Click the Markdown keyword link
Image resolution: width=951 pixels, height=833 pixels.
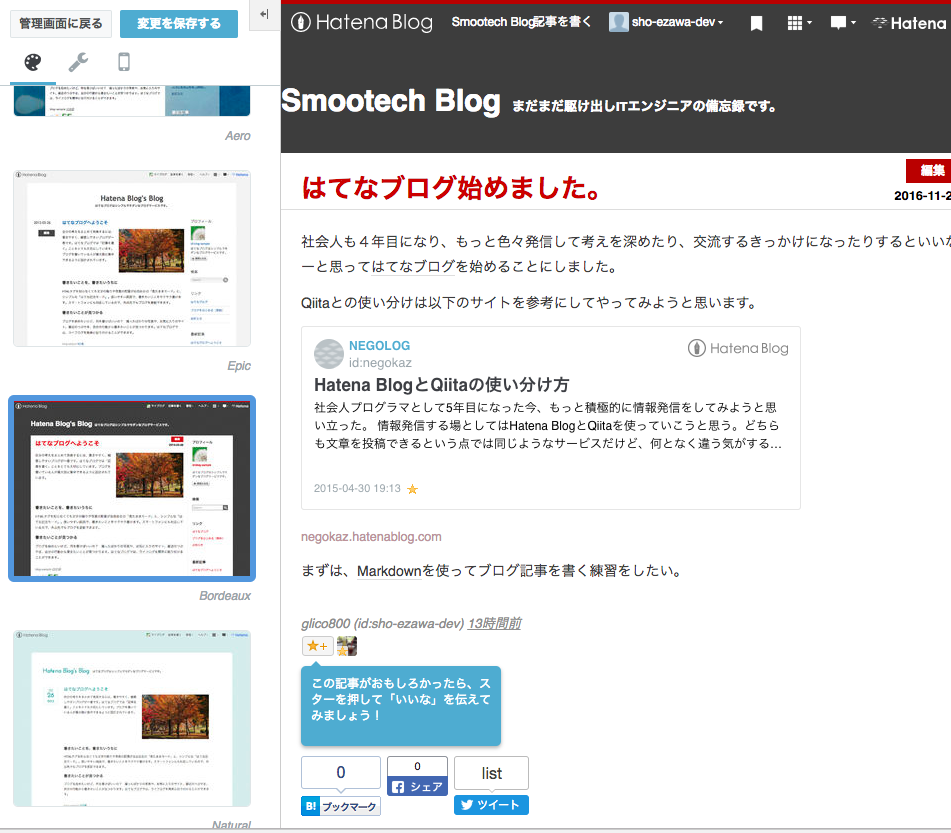pyautogui.click(x=389, y=571)
